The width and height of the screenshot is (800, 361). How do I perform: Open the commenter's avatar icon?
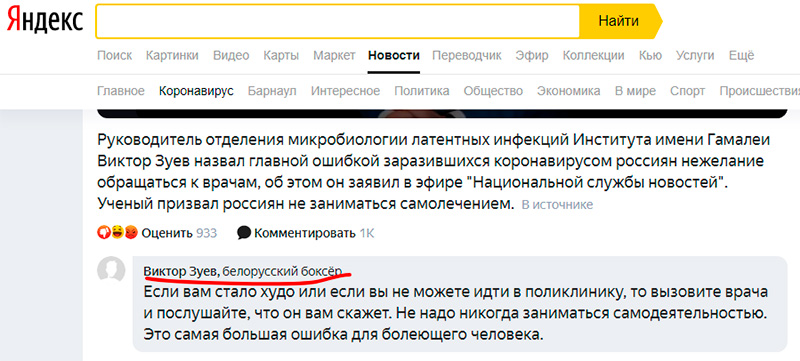111,270
